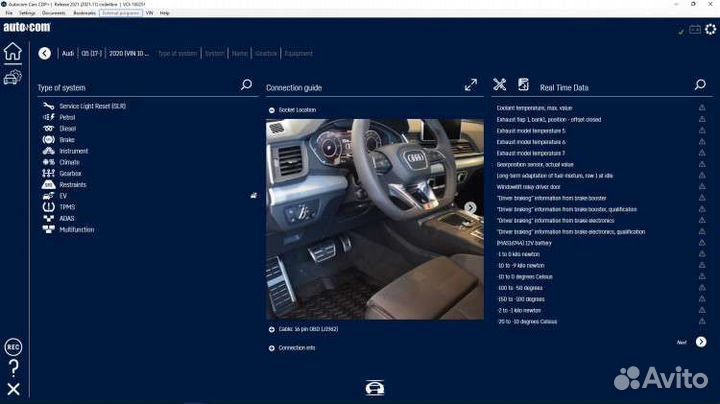Start recording with the REC button
The height and width of the screenshot is (404, 720).
(13, 347)
